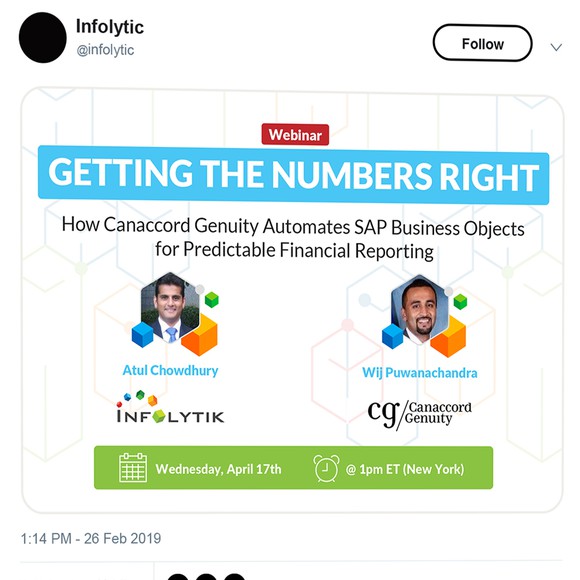Click the 1pm ET (New York) text
580x580 pixels.
tap(405, 469)
